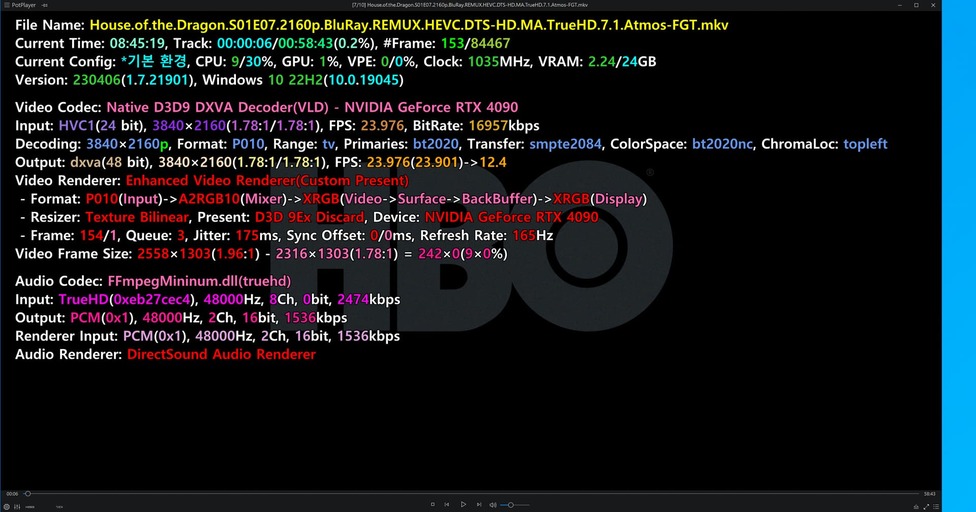Click the D3D 9Ex Discard present text
976x512 pixels.
309,218
